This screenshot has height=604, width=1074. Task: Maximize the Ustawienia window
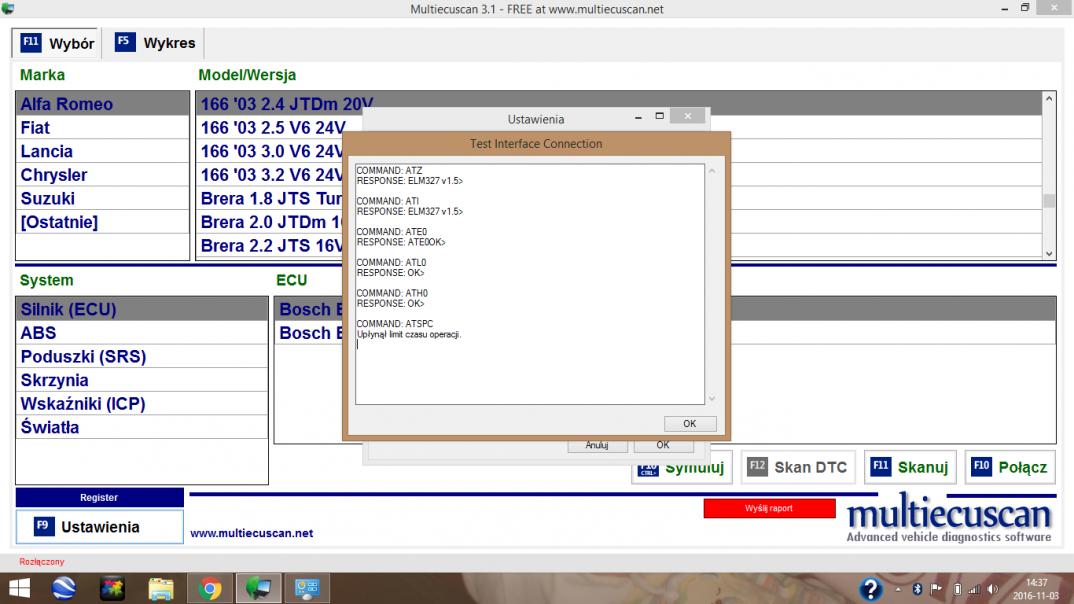point(660,116)
